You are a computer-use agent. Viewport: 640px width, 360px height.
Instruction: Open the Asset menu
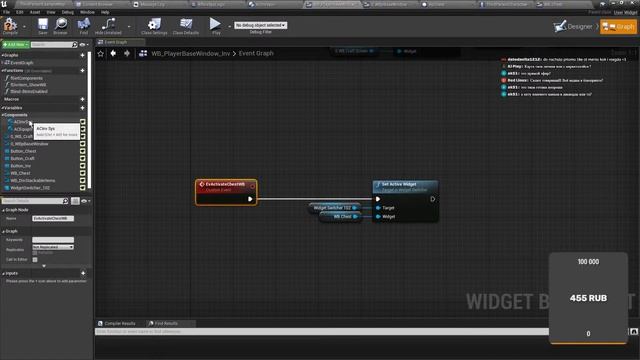pyautogui.click(x=35, y=12)
